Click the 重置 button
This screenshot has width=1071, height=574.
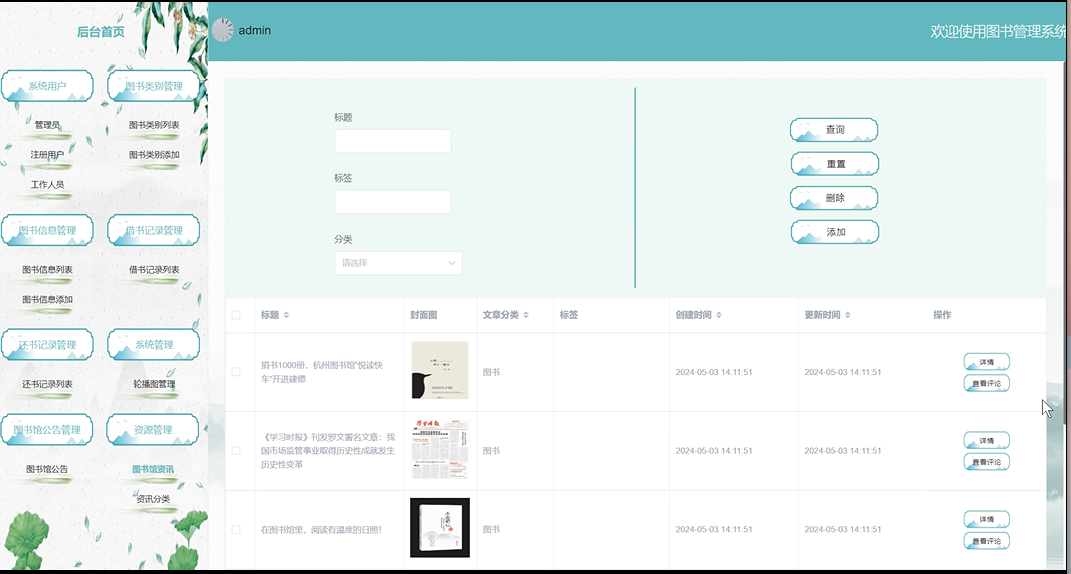[x=835, y=163]
